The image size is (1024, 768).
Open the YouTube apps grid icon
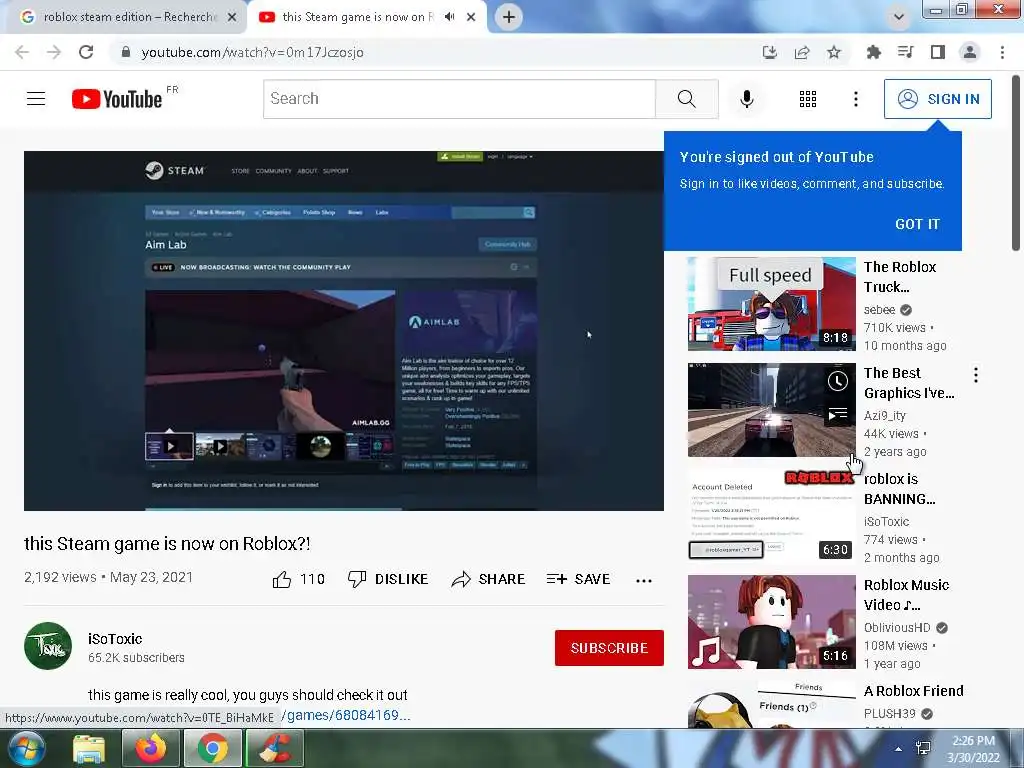(808, 99)
